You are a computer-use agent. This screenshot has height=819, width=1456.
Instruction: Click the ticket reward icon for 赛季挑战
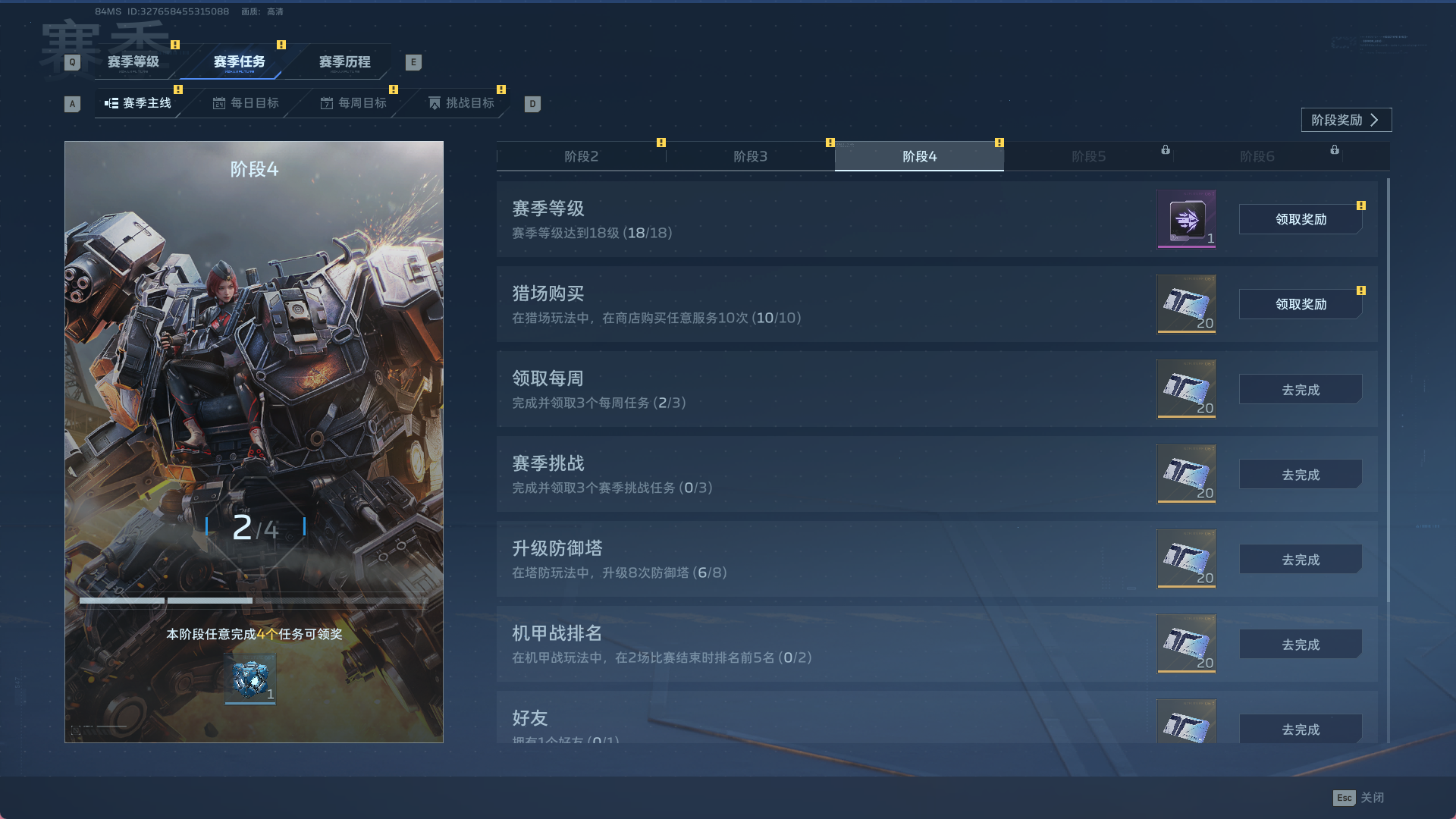[1186, 474]
